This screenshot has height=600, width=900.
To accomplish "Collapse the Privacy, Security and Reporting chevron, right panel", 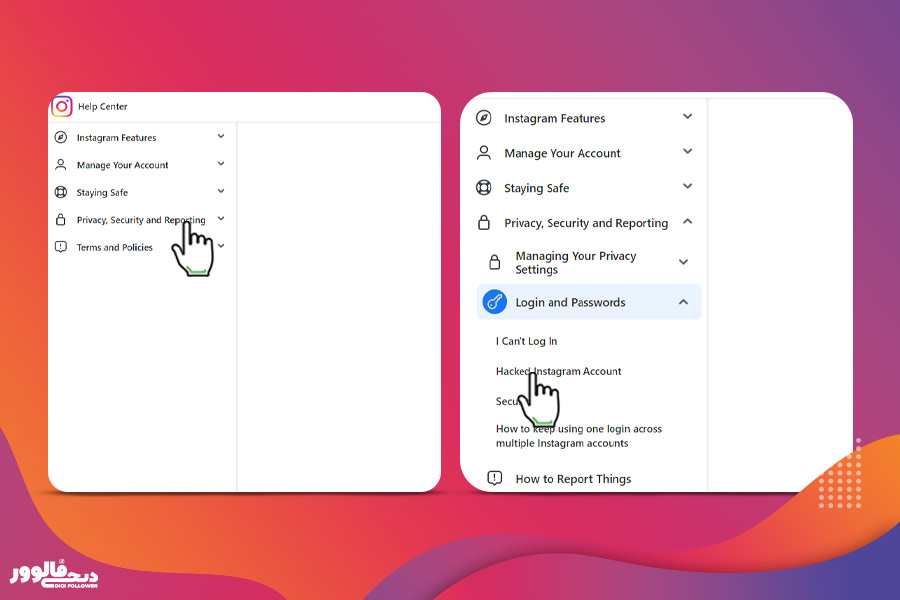I will tap(688, 221).
